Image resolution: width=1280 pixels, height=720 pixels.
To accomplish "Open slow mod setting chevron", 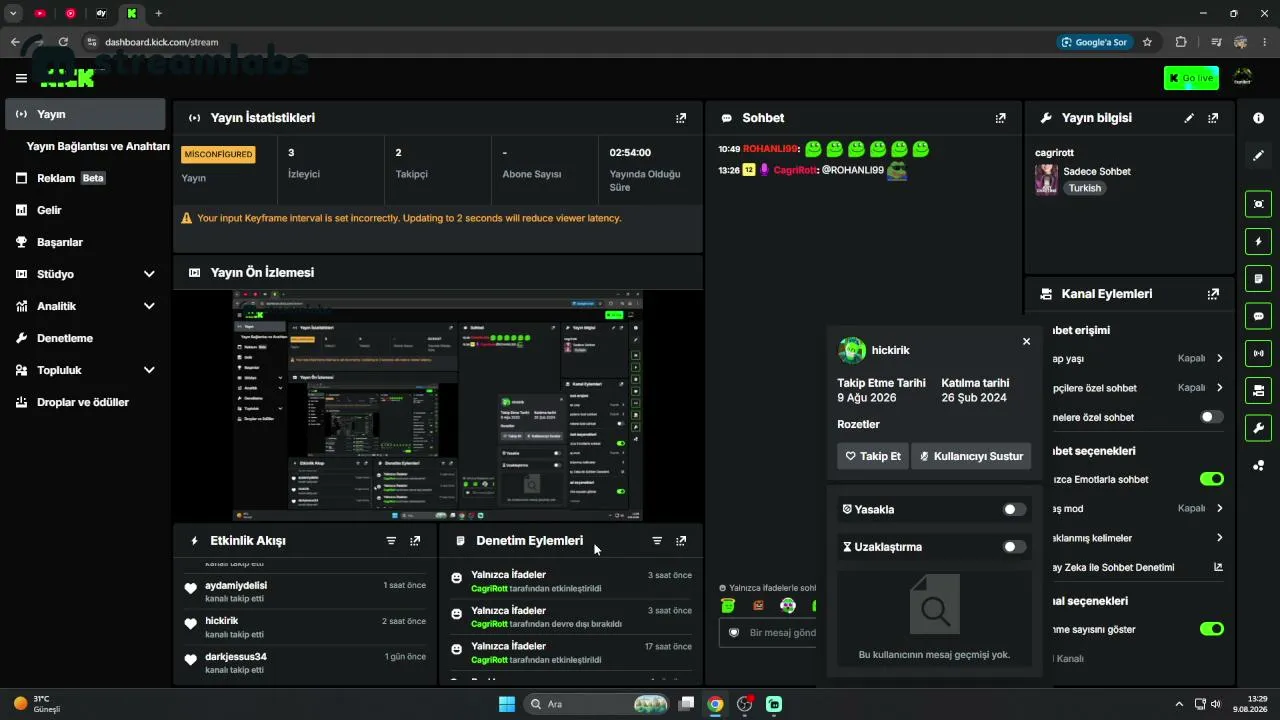I will (1219, 508).
